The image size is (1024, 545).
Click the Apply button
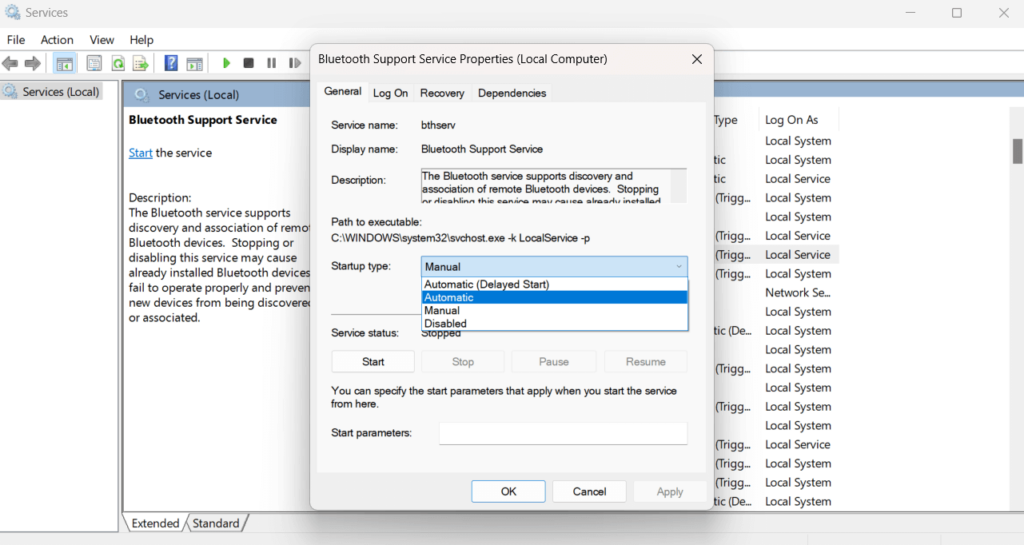coord(669,491)
